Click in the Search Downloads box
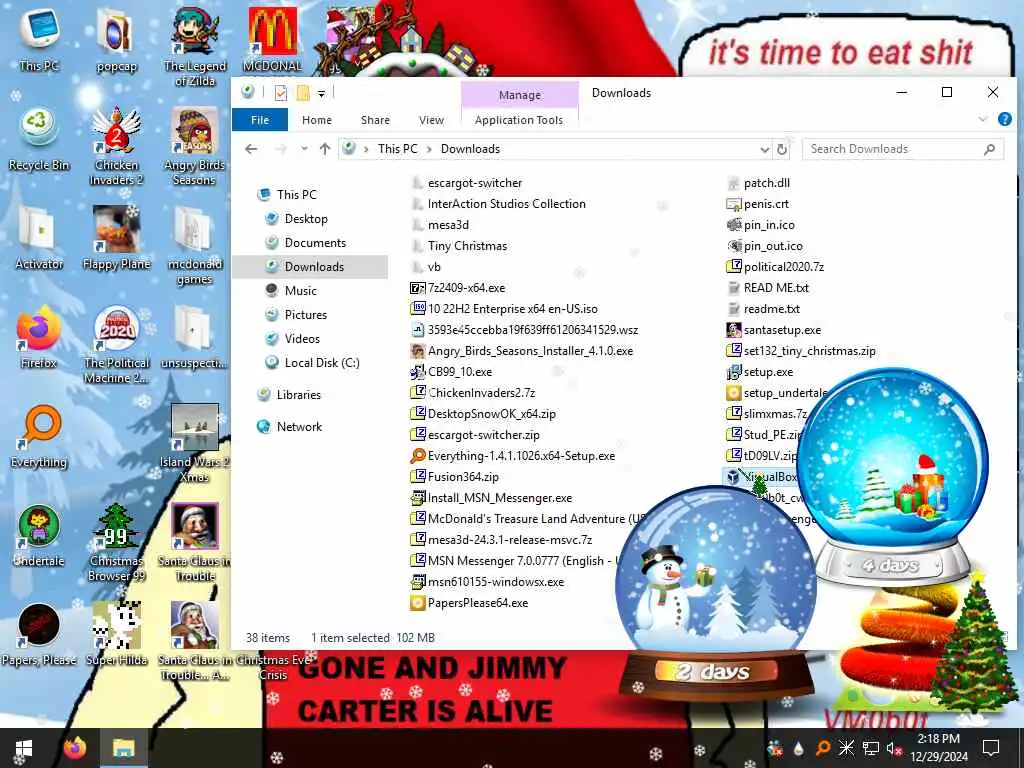The height and width of the screenshot is (768, 1024). pyautogui.click(x=903, y=149)
